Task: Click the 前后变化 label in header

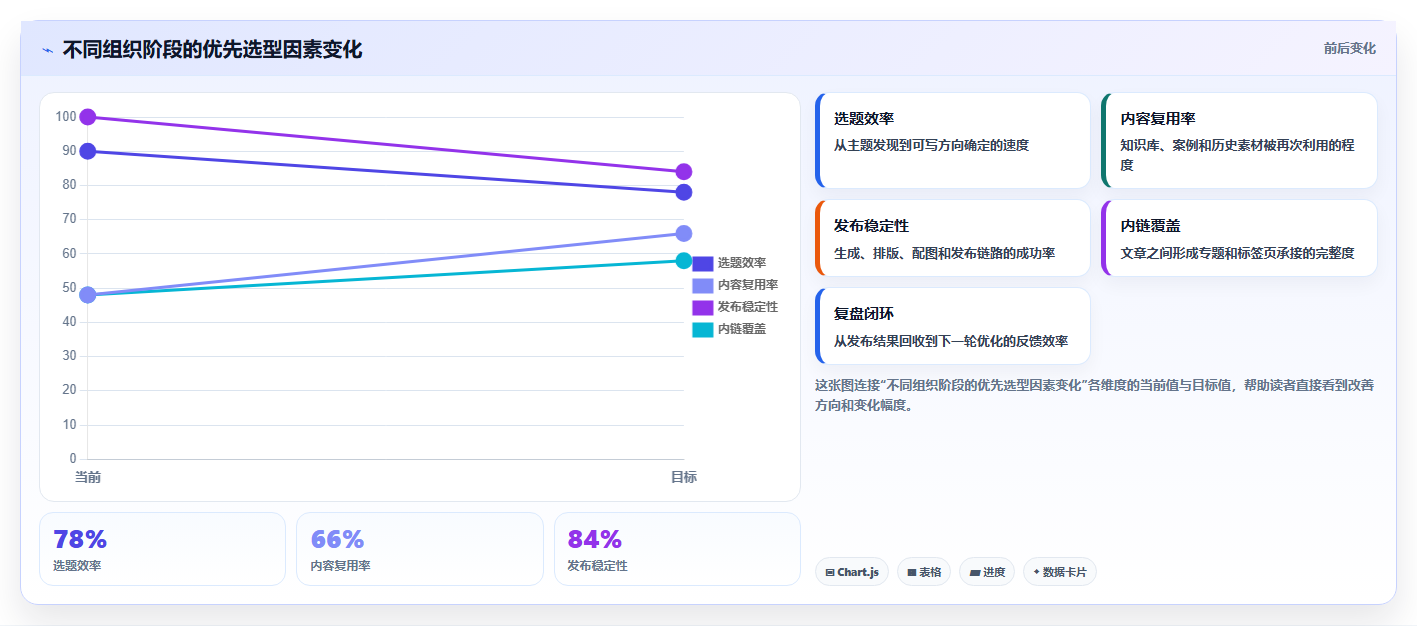Action: 1349,48
